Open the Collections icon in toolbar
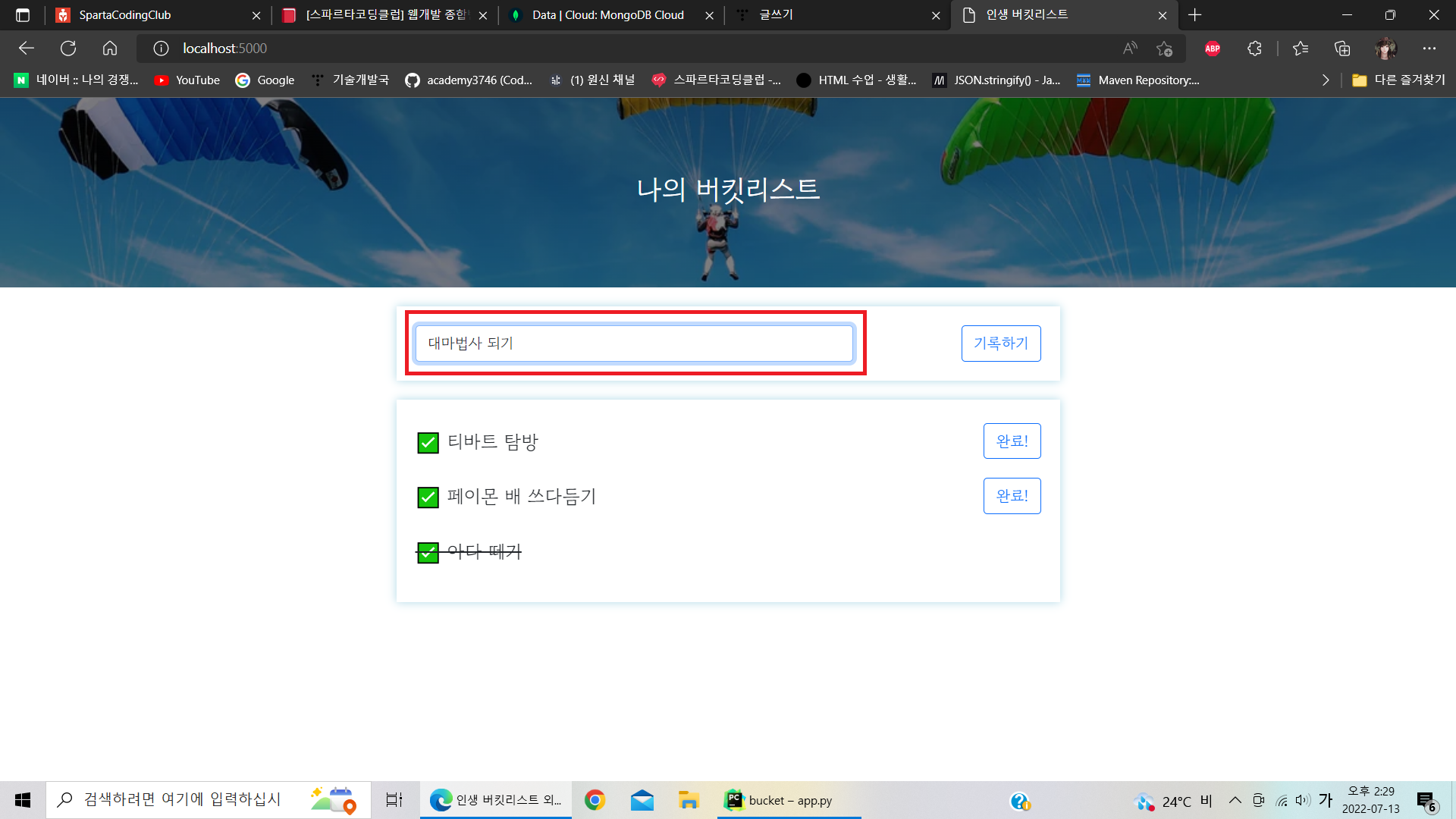 point(1342,49)
